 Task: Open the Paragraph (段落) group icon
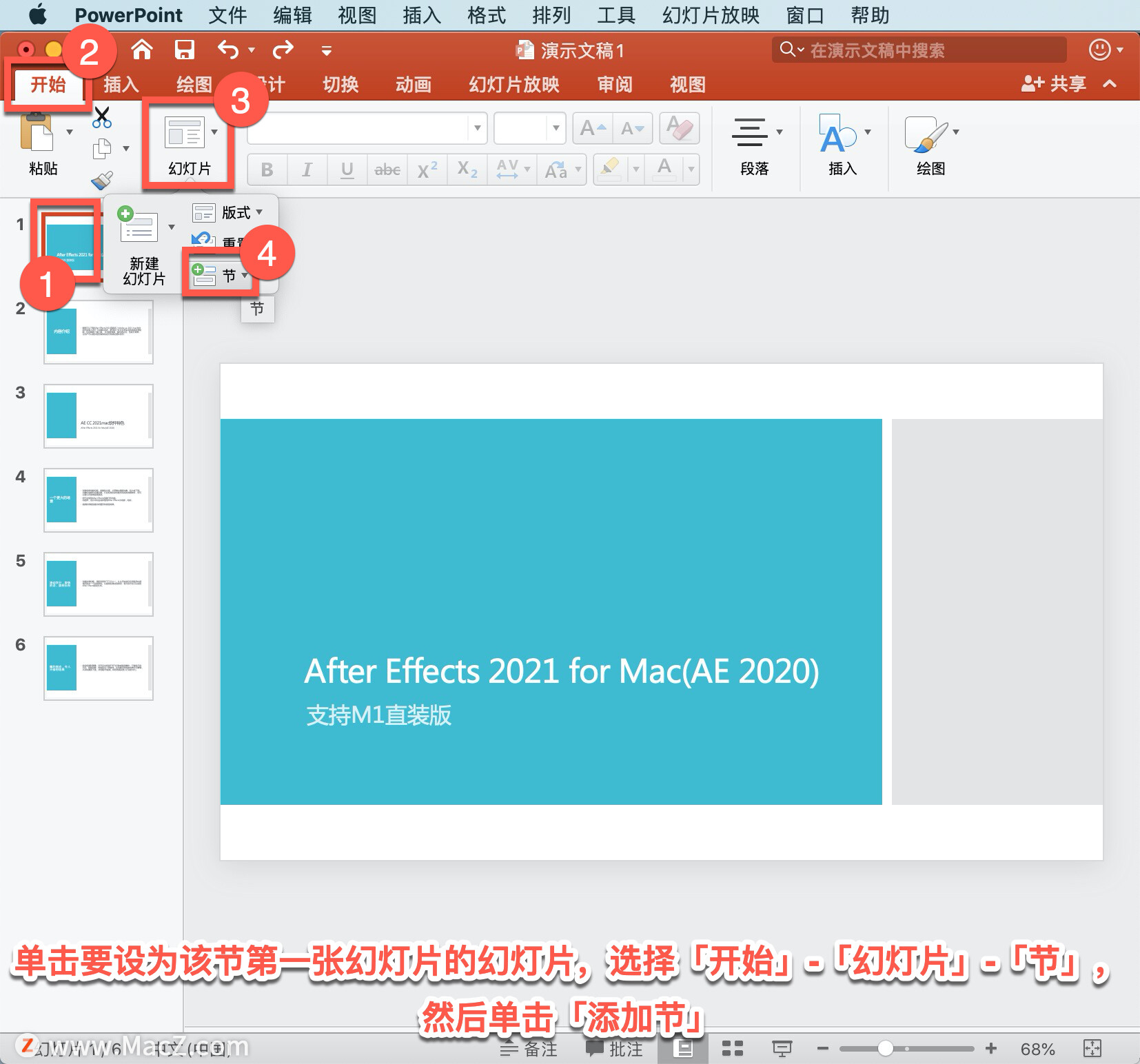pyautogui.click(x=750, y=132)
